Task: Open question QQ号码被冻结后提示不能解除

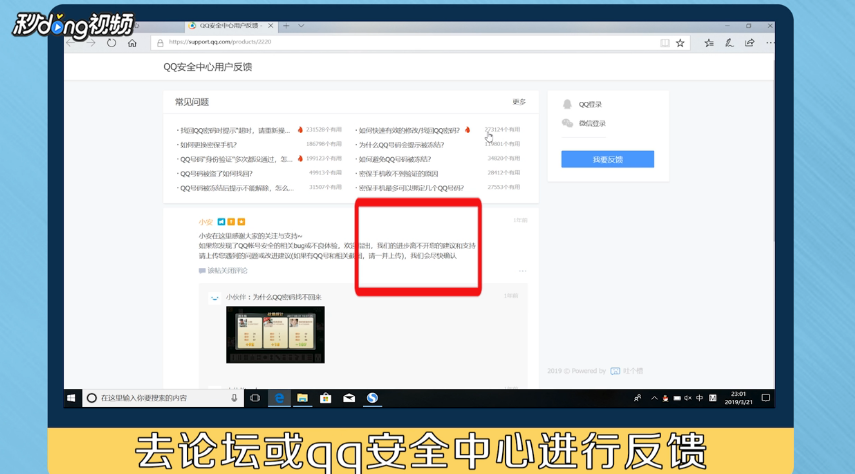Action: (x=237, y=188)
